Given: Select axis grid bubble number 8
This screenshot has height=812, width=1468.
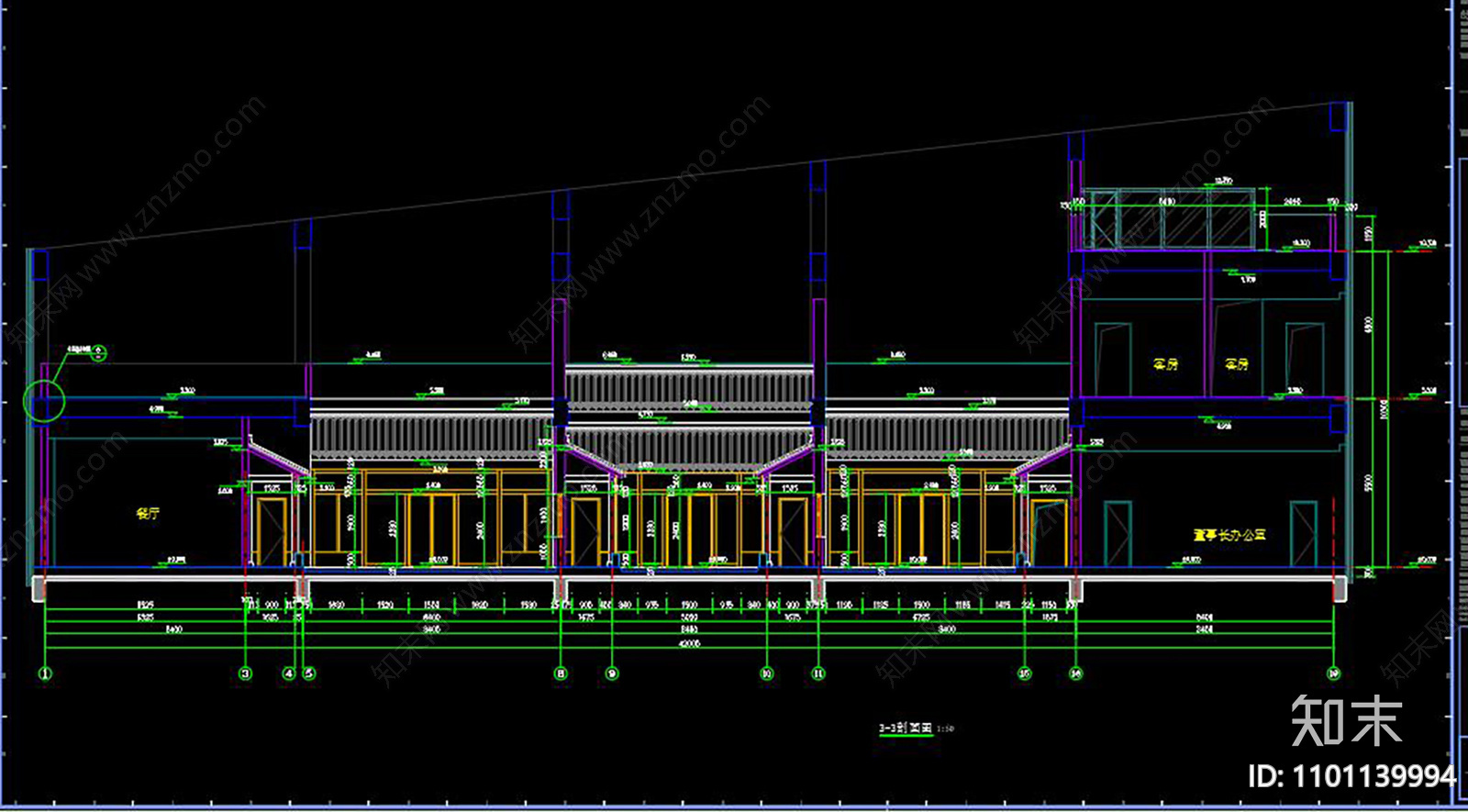Looking at the screenshot, I should [561, 673].
